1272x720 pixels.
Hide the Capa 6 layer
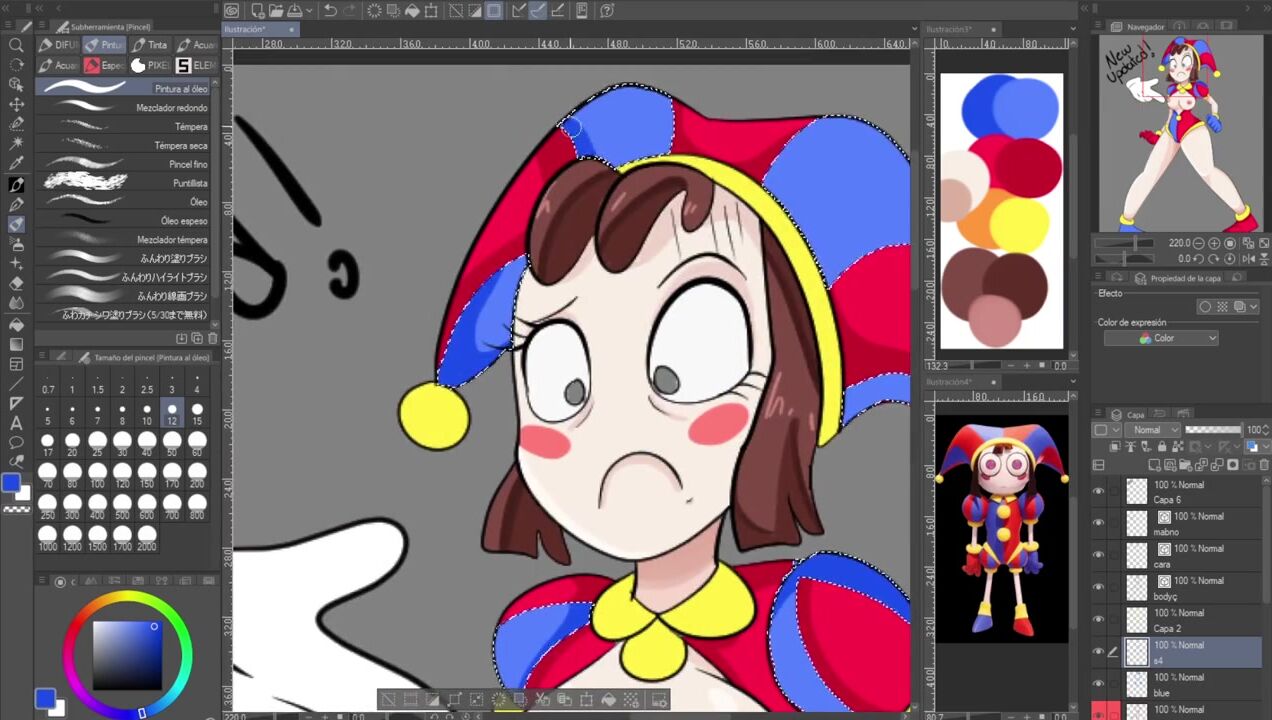point(1099,491)
